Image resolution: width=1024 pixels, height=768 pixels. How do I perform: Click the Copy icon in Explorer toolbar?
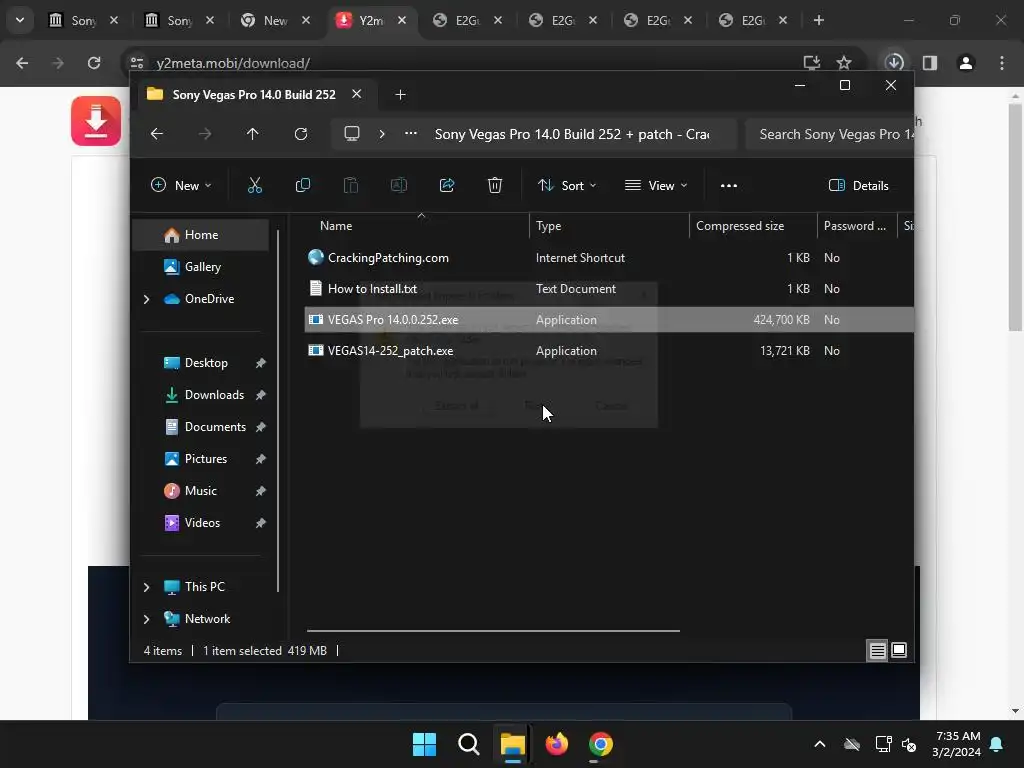point(302,185)
